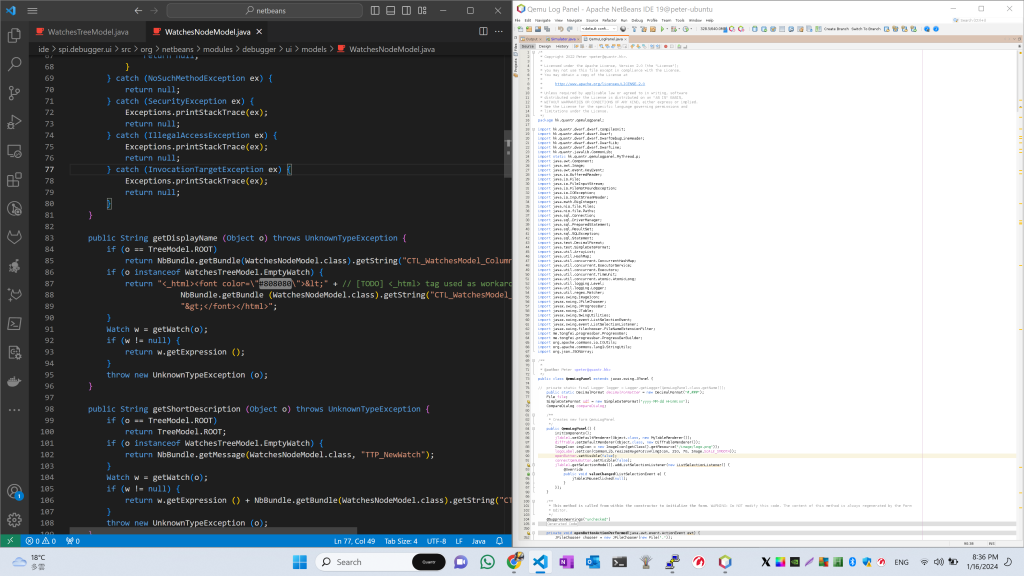The height and width of the screenshot is (576, 1024).
Task: Open OneNote from the taskbar
Action: pos(566,562)
